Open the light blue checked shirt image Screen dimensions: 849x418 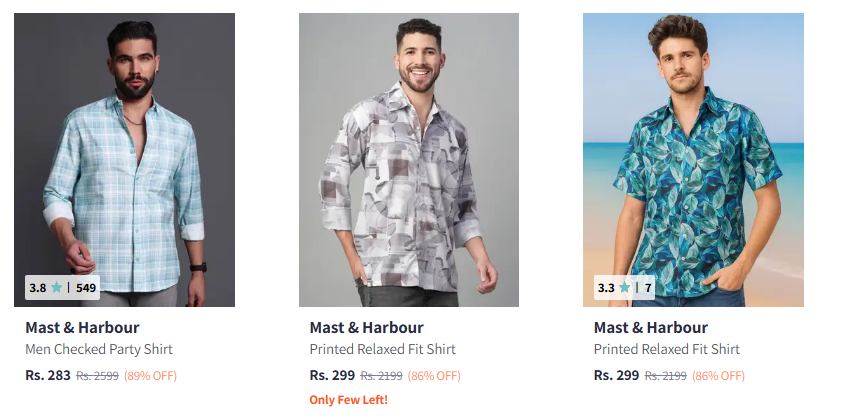[125, 160]
